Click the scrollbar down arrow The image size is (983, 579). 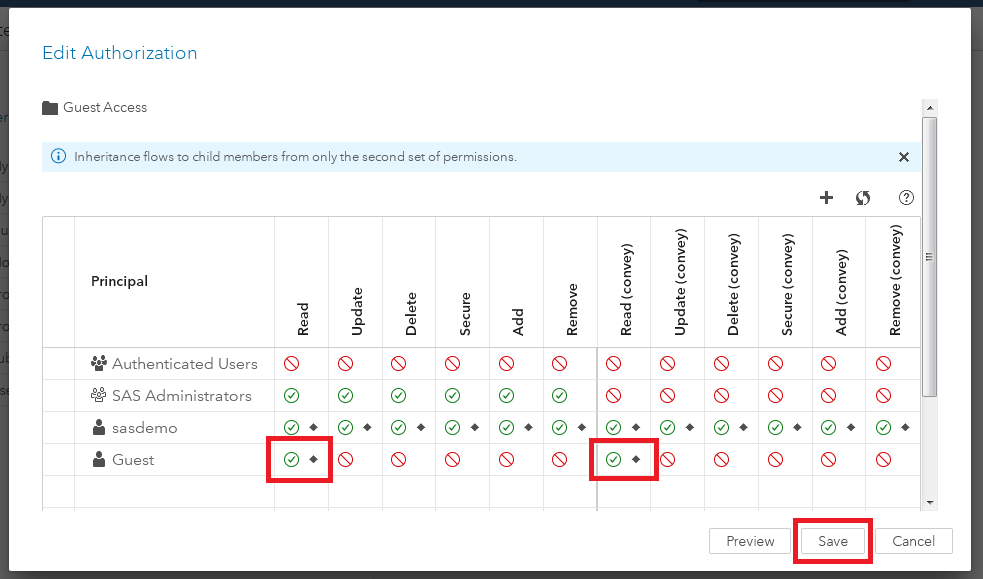pos(930,502)
